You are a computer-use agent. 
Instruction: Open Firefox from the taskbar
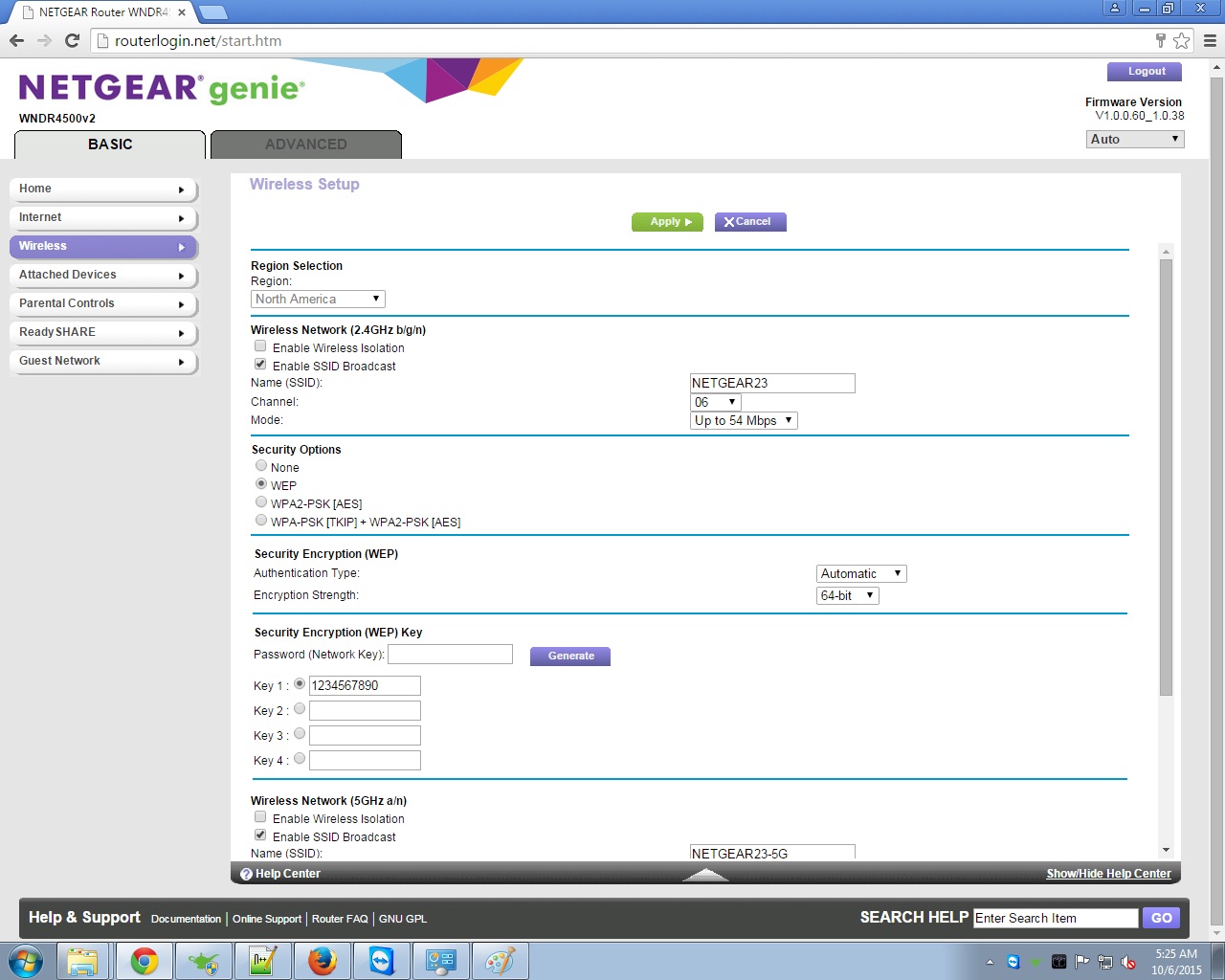pyautogui.click(x=323, y=961)
